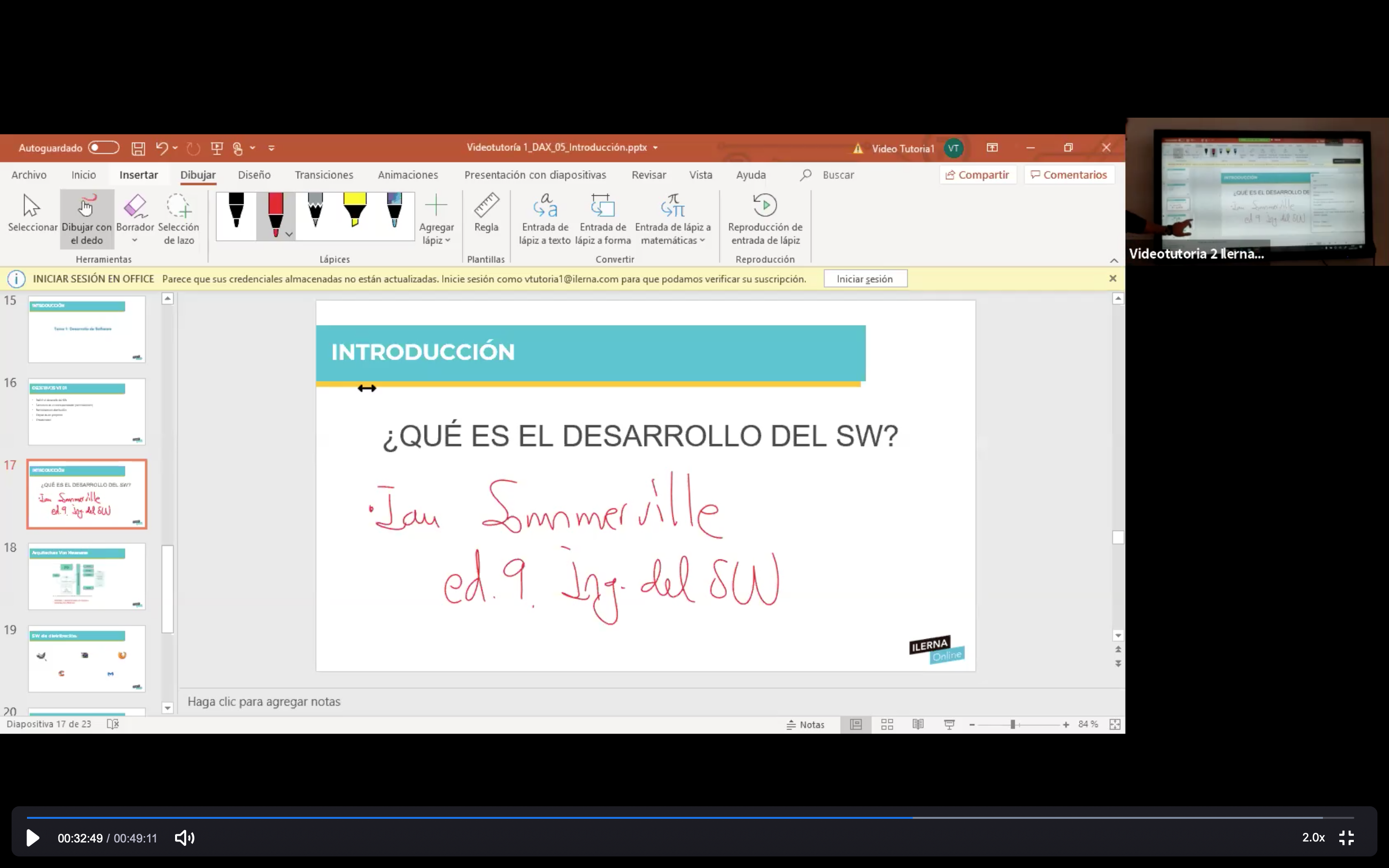Click the save disk icon
The image size is (1389, 868).
[138, 149]
